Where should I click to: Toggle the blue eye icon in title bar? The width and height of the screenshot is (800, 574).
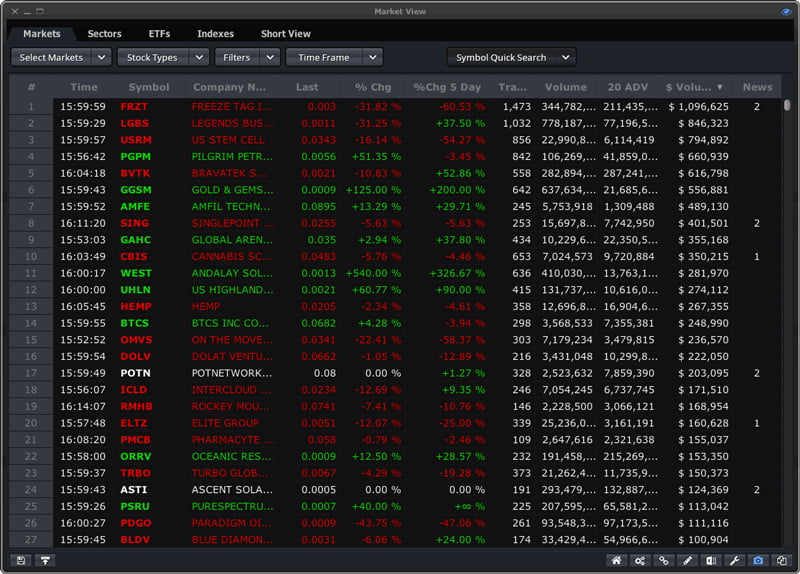pyautogui.click(x=786, y=11)
